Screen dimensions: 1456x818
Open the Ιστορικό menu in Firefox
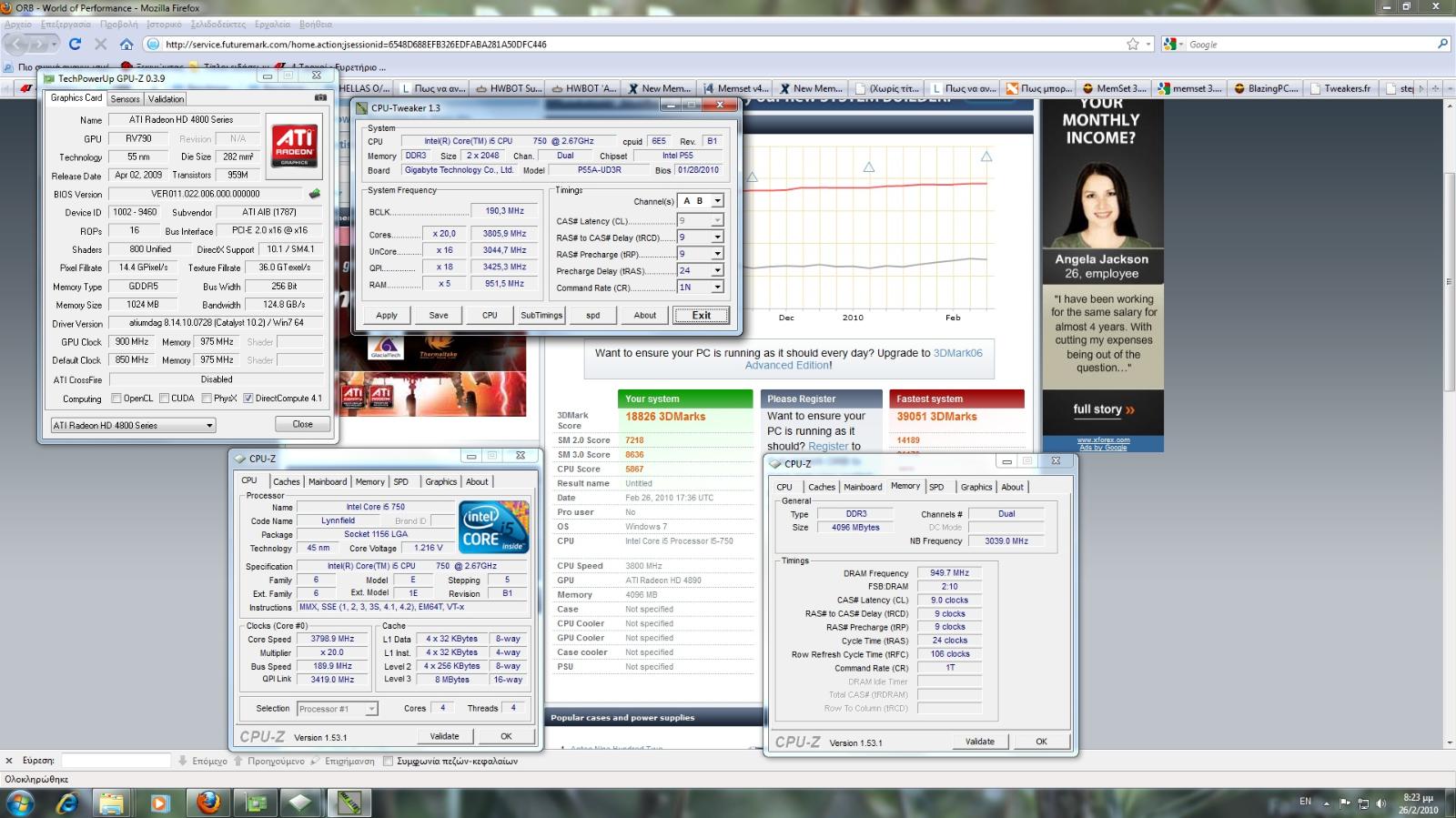click(164, 24)
